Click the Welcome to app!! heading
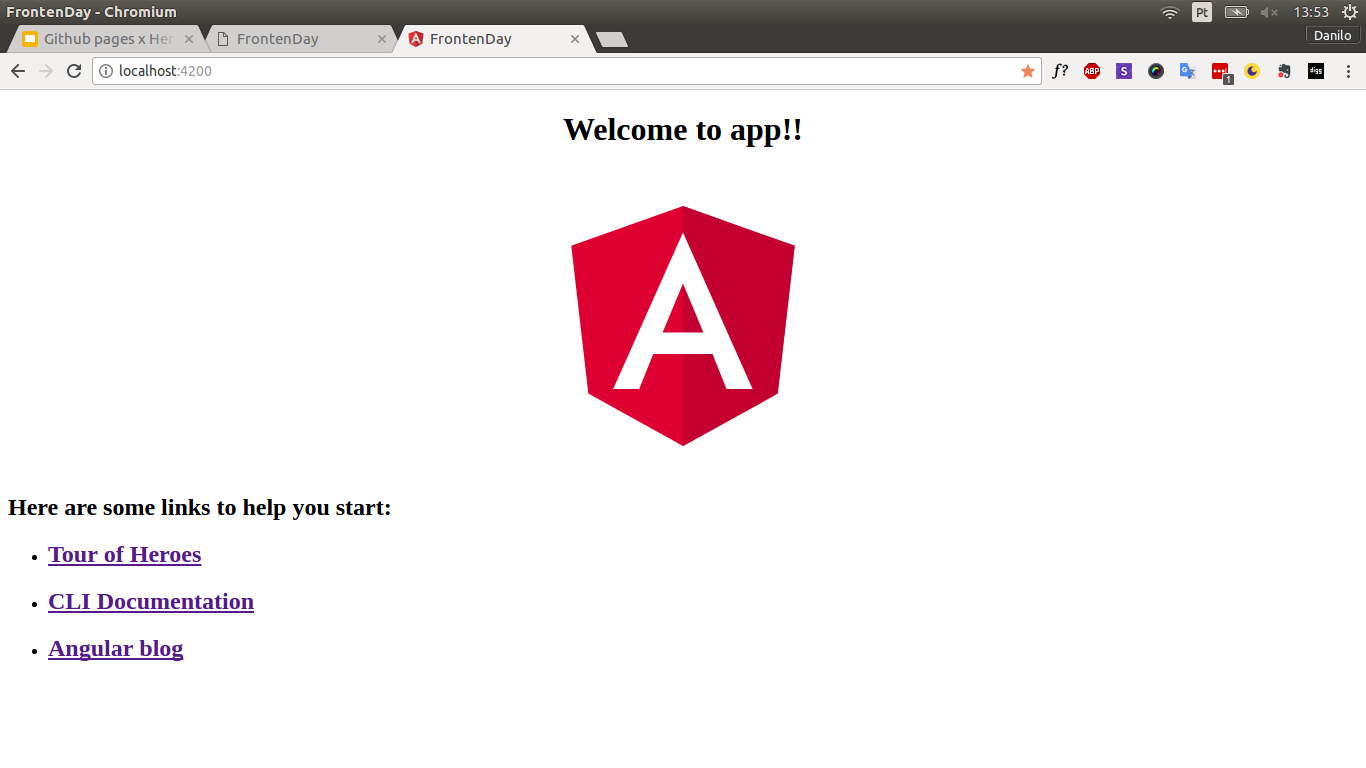This screenshot has width=1366, height=768. pos(683,129)
